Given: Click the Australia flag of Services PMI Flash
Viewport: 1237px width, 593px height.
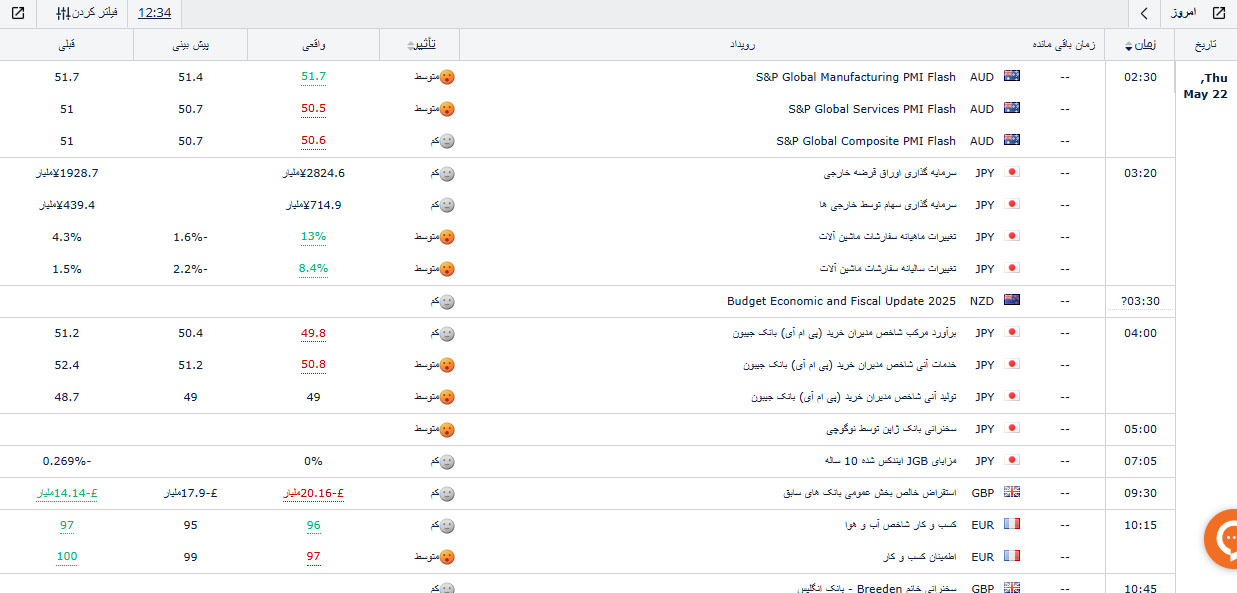Looking at the screenshot, I should pyautogui.click(x=1011, y=109).
